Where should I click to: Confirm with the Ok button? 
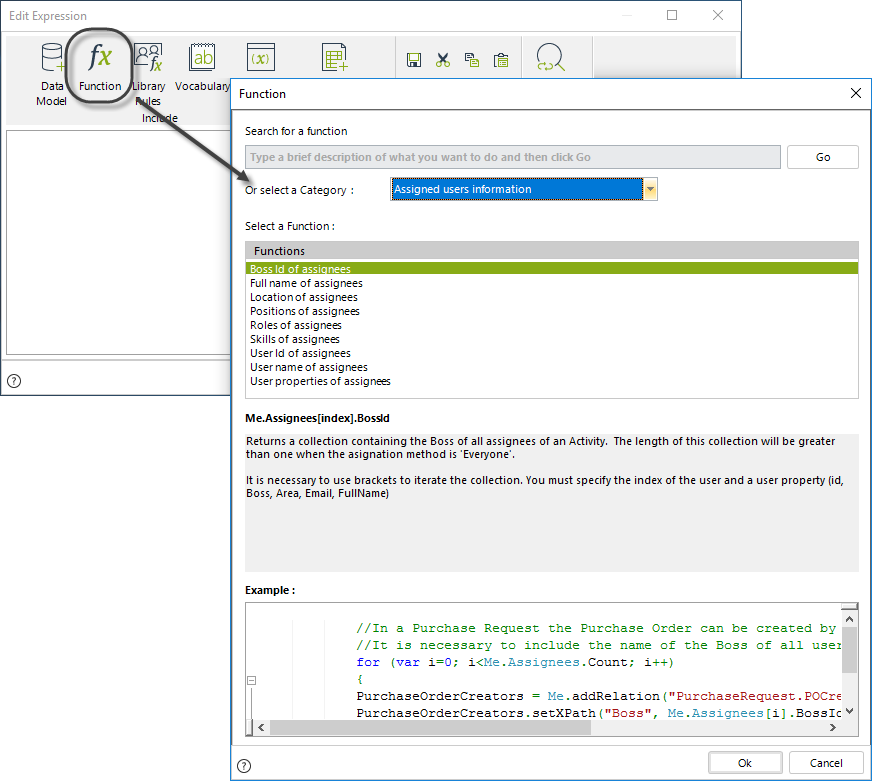[745, 763]
